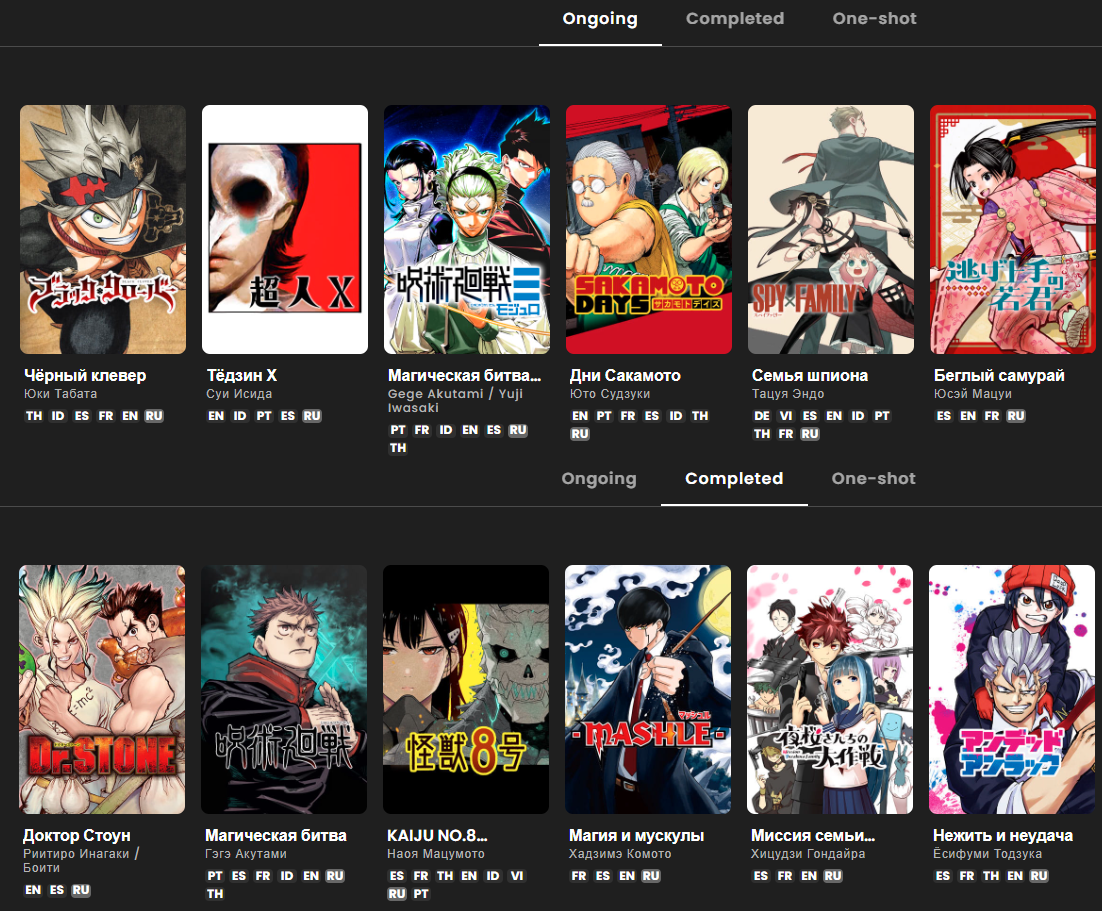Choose DE language badge under Семья шпиона
The width and height of the screenshot is (1102, 912).
pyautogui.click(x=762, y=416)
